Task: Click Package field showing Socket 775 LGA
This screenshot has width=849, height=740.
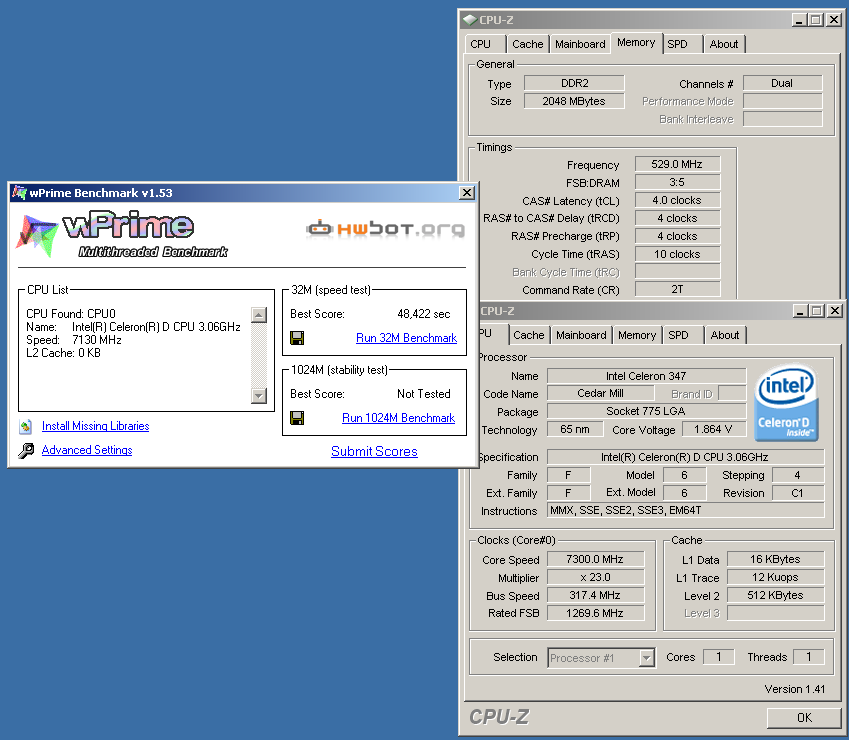Action: [646, 411]
